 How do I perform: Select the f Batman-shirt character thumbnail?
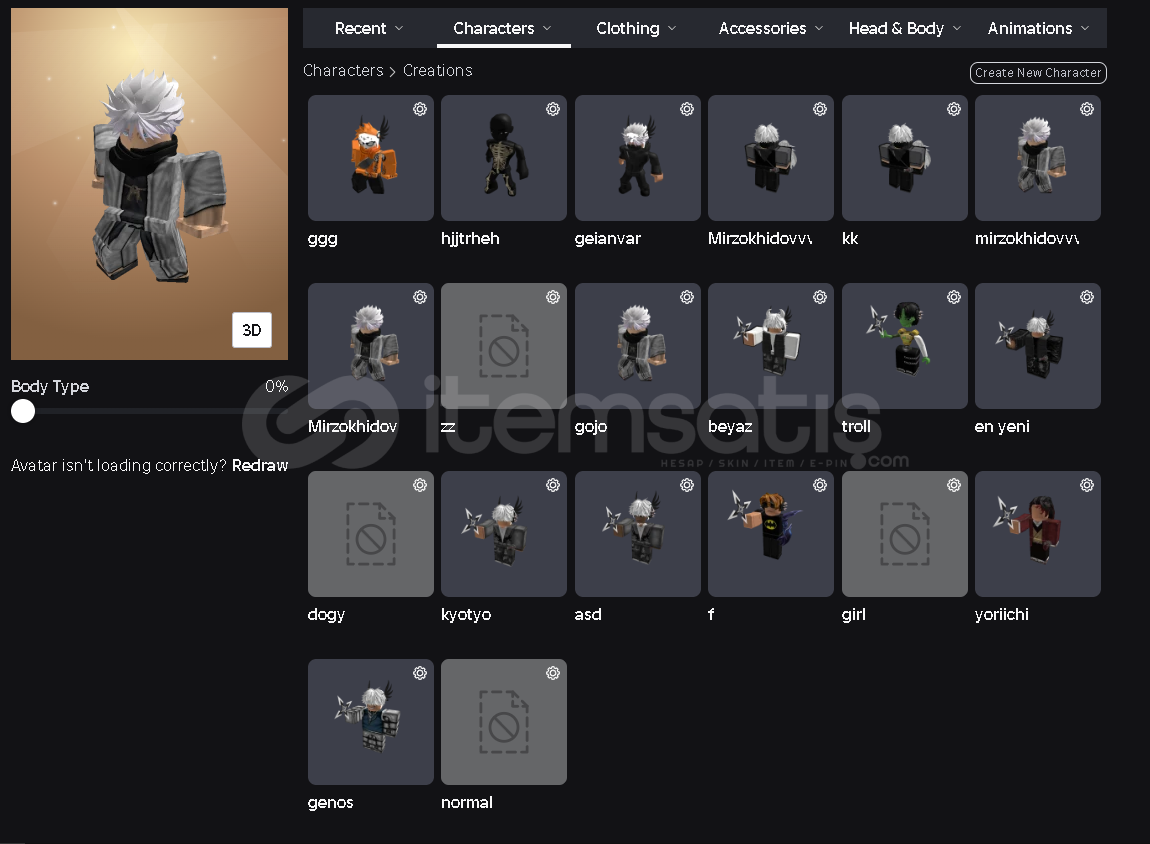pos(771,534)
